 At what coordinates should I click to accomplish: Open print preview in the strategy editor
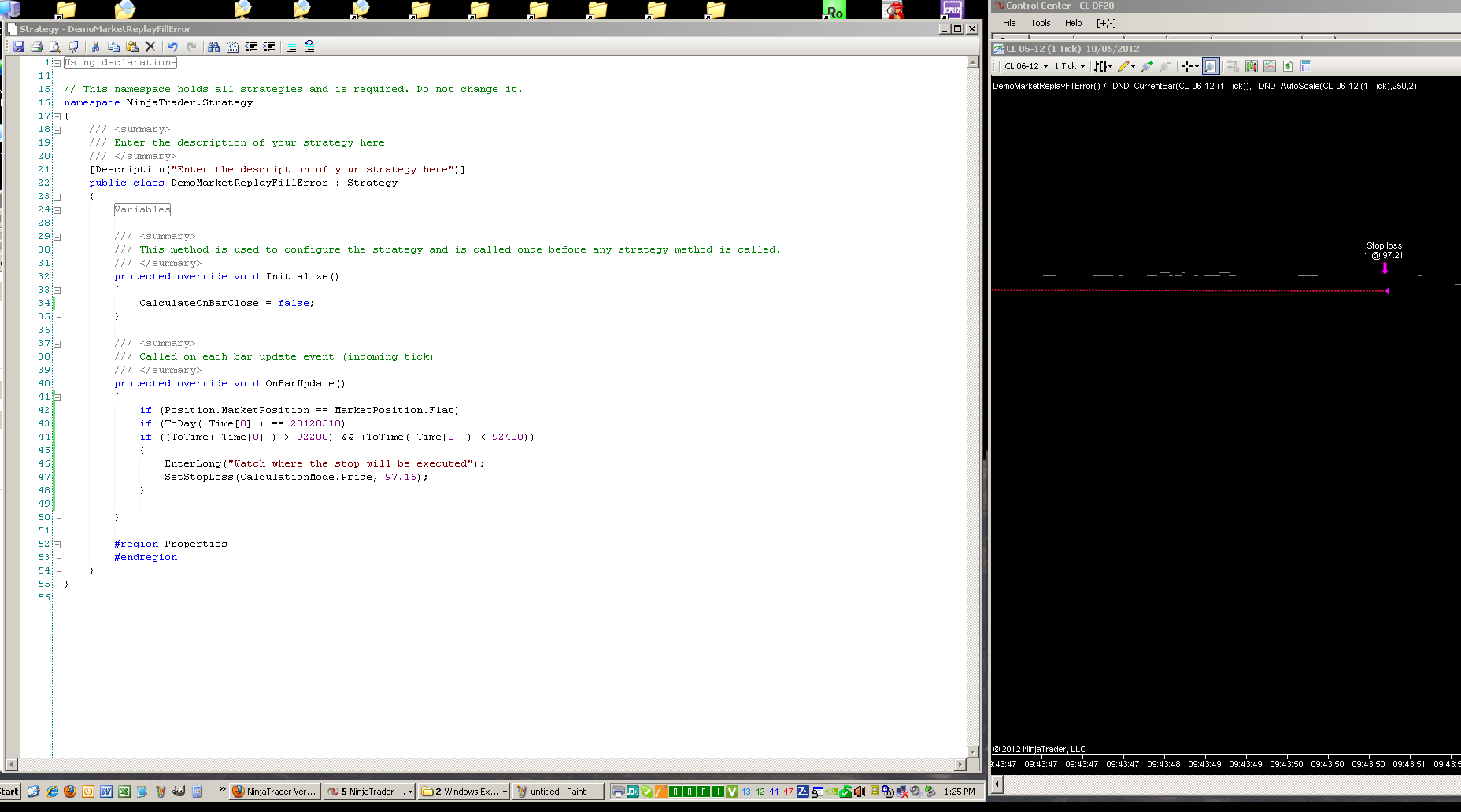55,47
